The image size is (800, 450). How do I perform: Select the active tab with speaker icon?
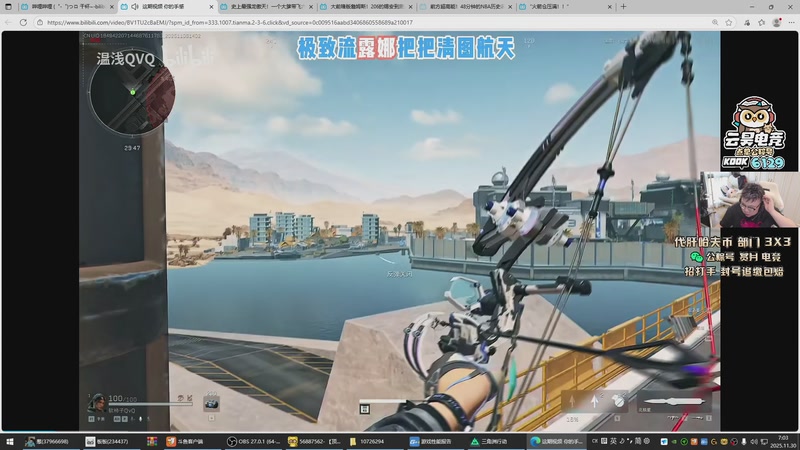167,7
